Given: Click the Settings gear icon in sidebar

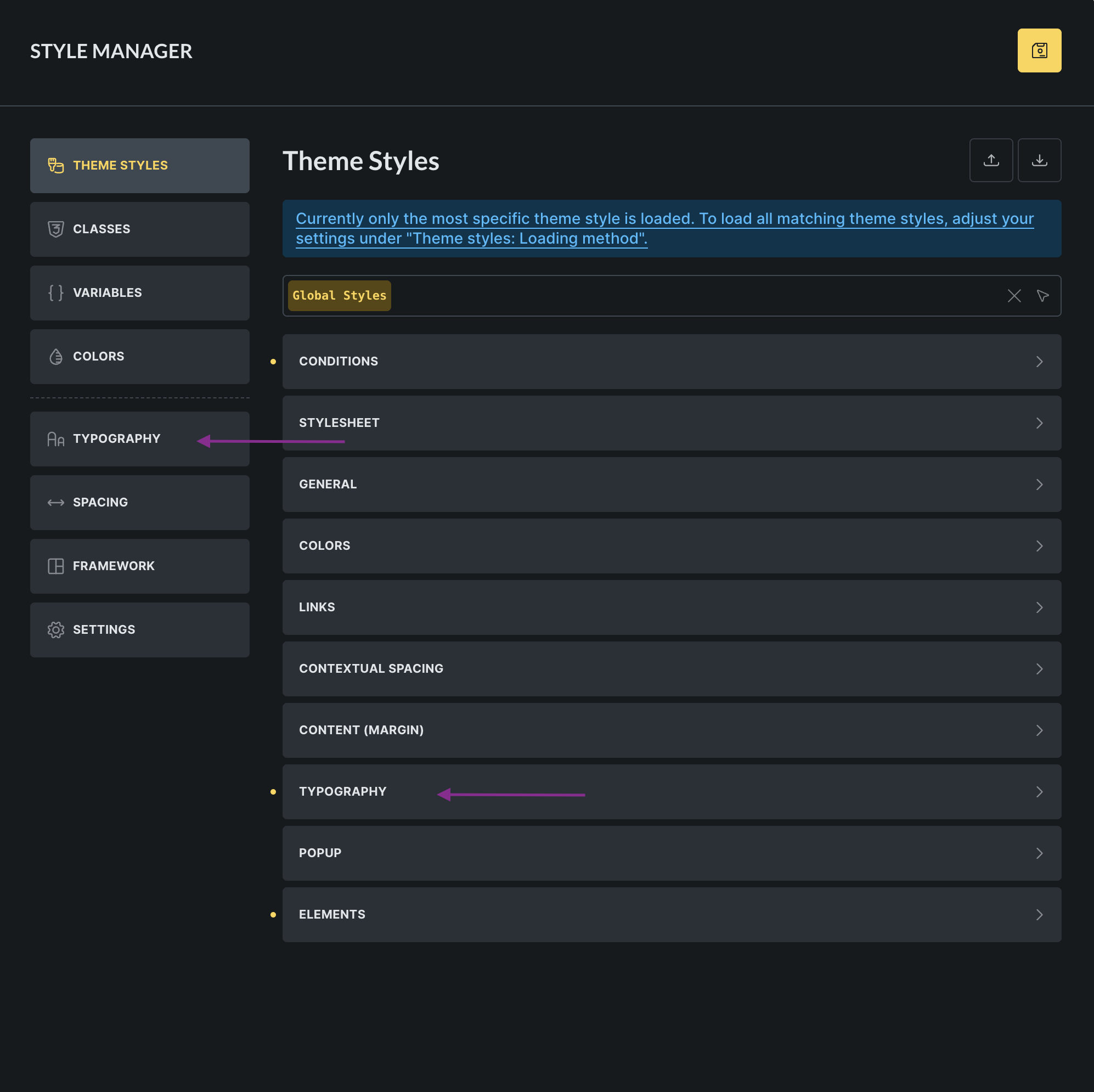Looking at the screenshot, I should click(x=55, y=630).
